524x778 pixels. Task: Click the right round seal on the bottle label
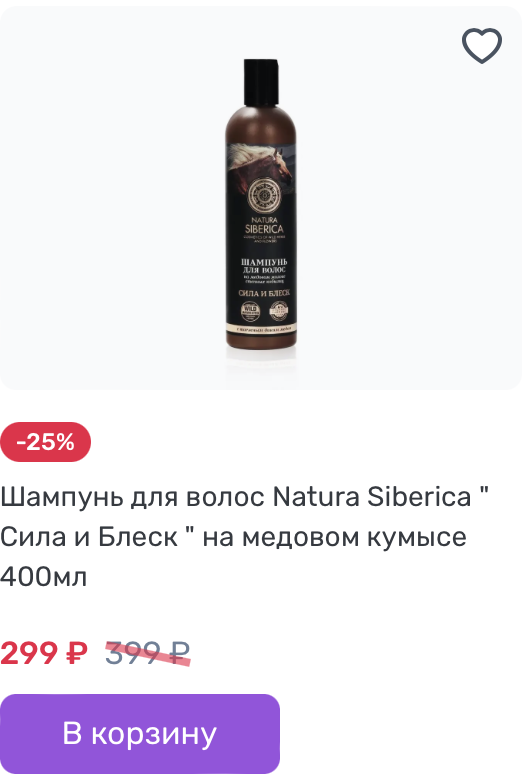click(x=279, y=312)
